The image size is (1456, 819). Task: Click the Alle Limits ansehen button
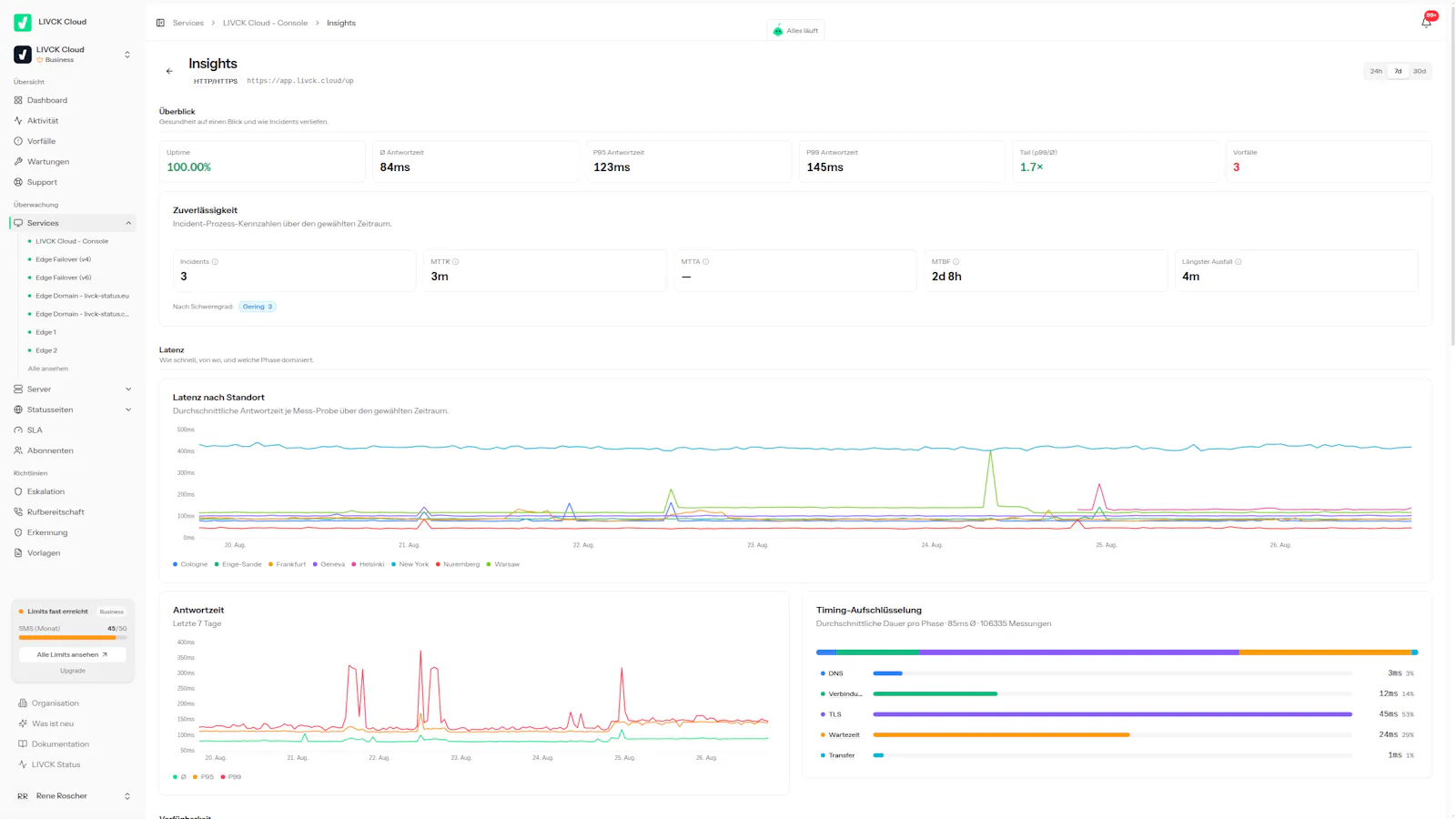[x=73, y=654]
